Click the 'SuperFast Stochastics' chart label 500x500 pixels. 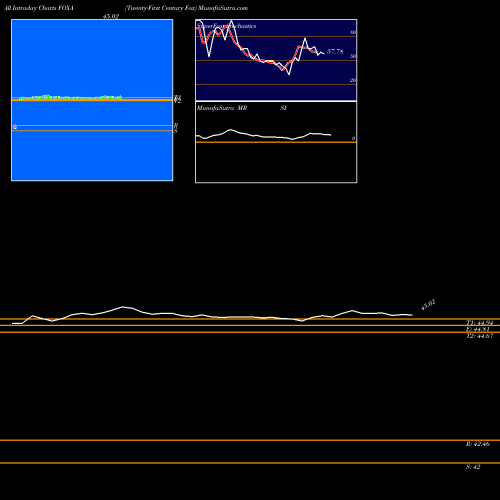coord(227,26)
